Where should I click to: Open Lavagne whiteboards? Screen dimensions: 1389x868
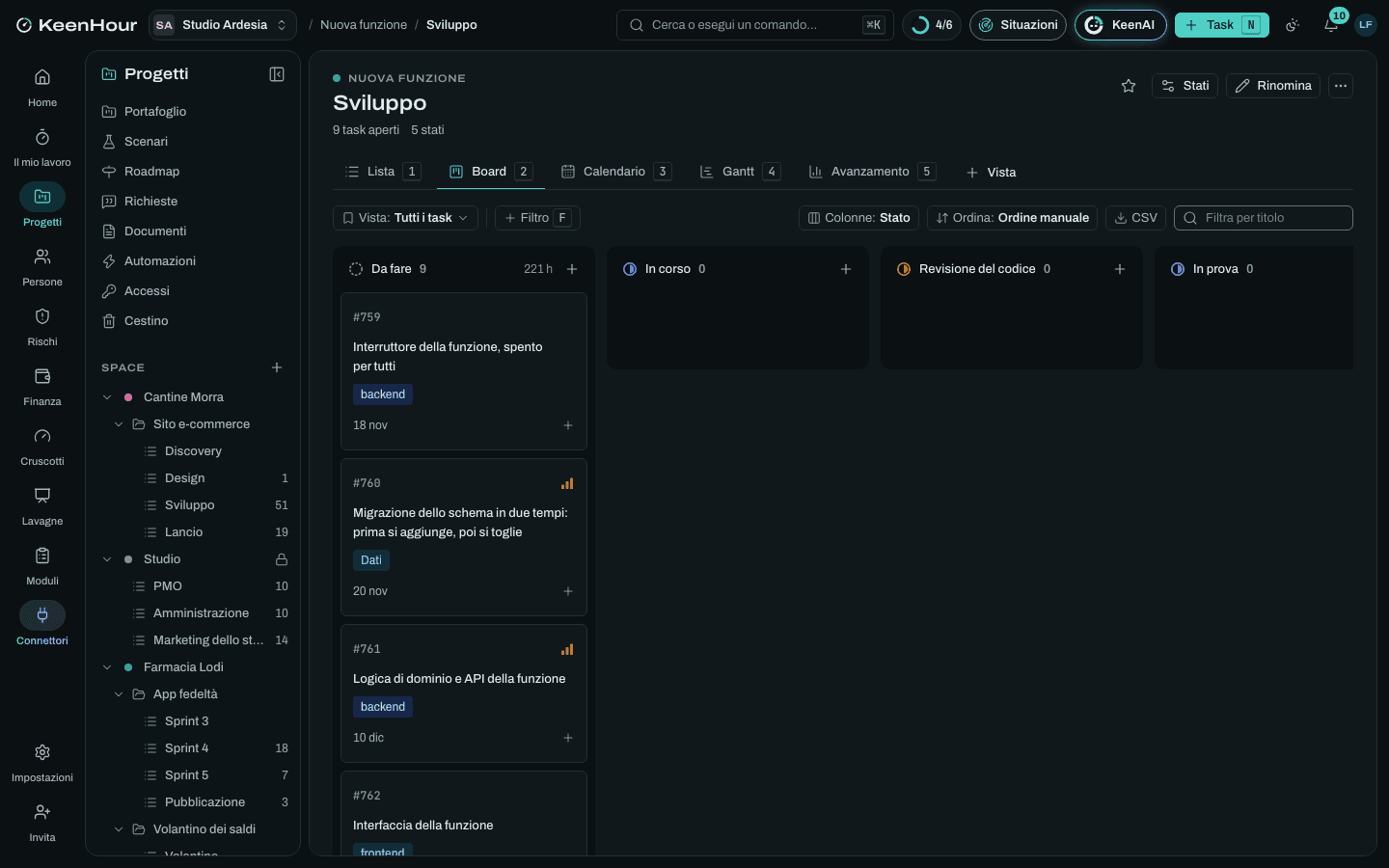(x=42, y=506)
